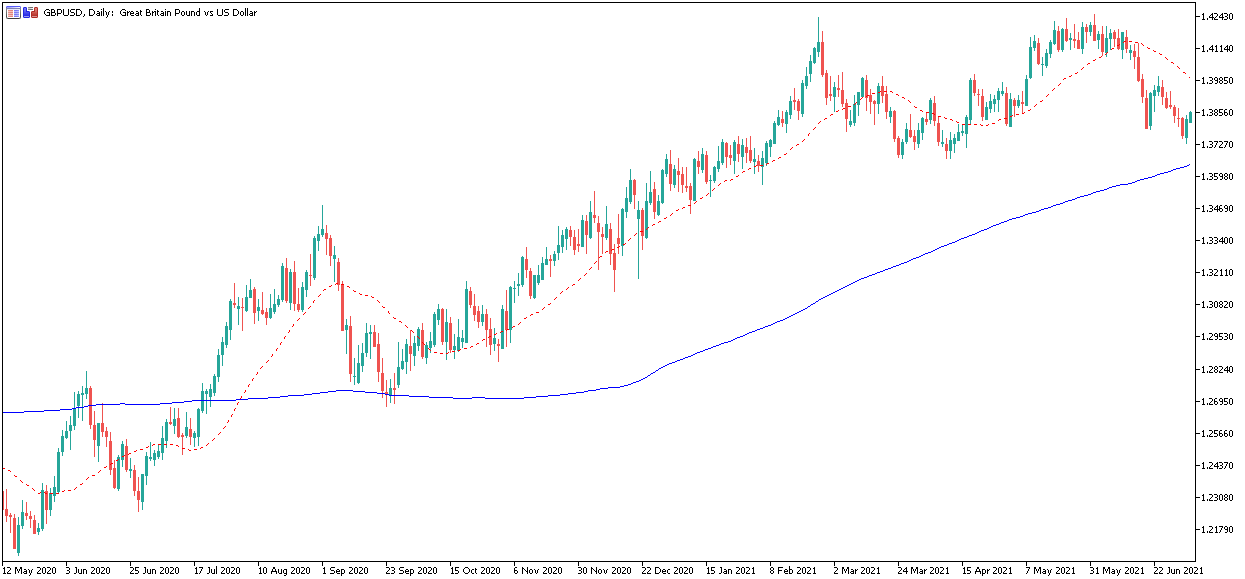Viewport: 1245px width, 579px height.
Task: Select the 1.25660 price level label
Action: 1217,433
